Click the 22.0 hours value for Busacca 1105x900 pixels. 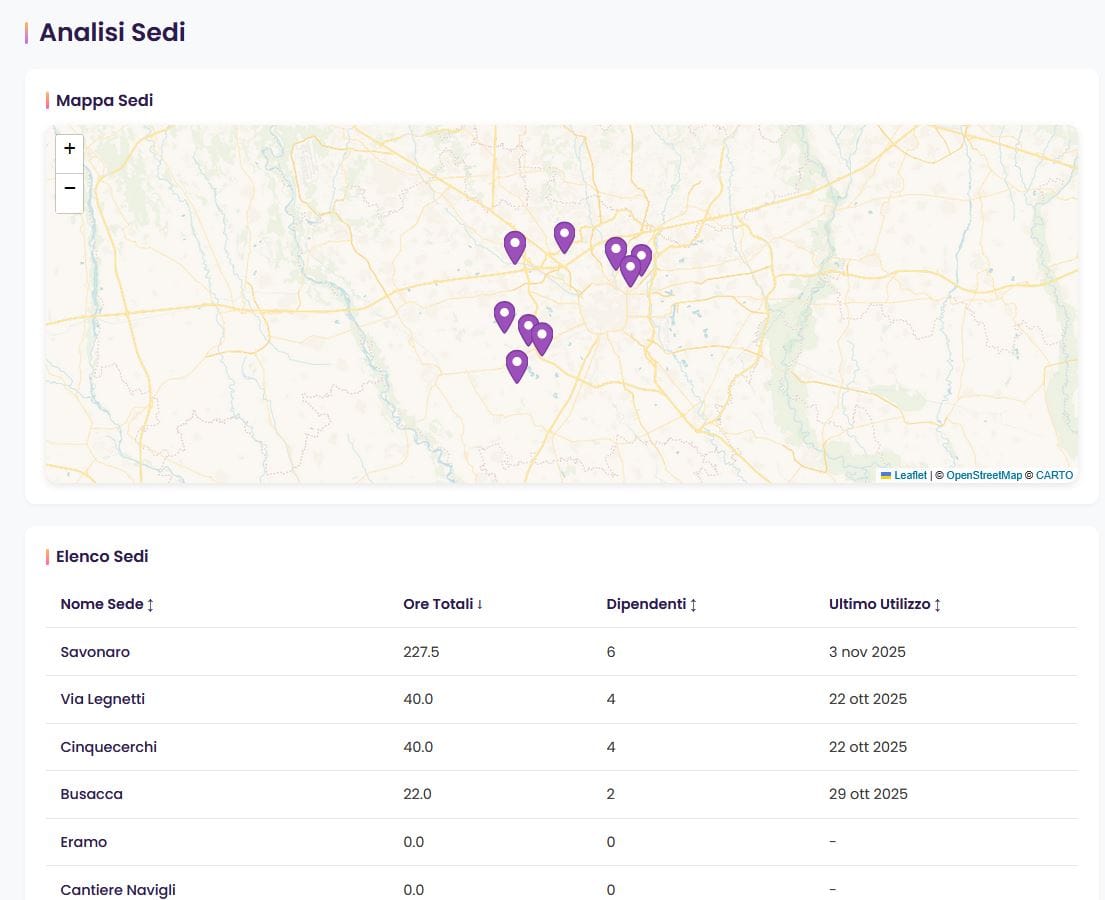pos(417,794)
